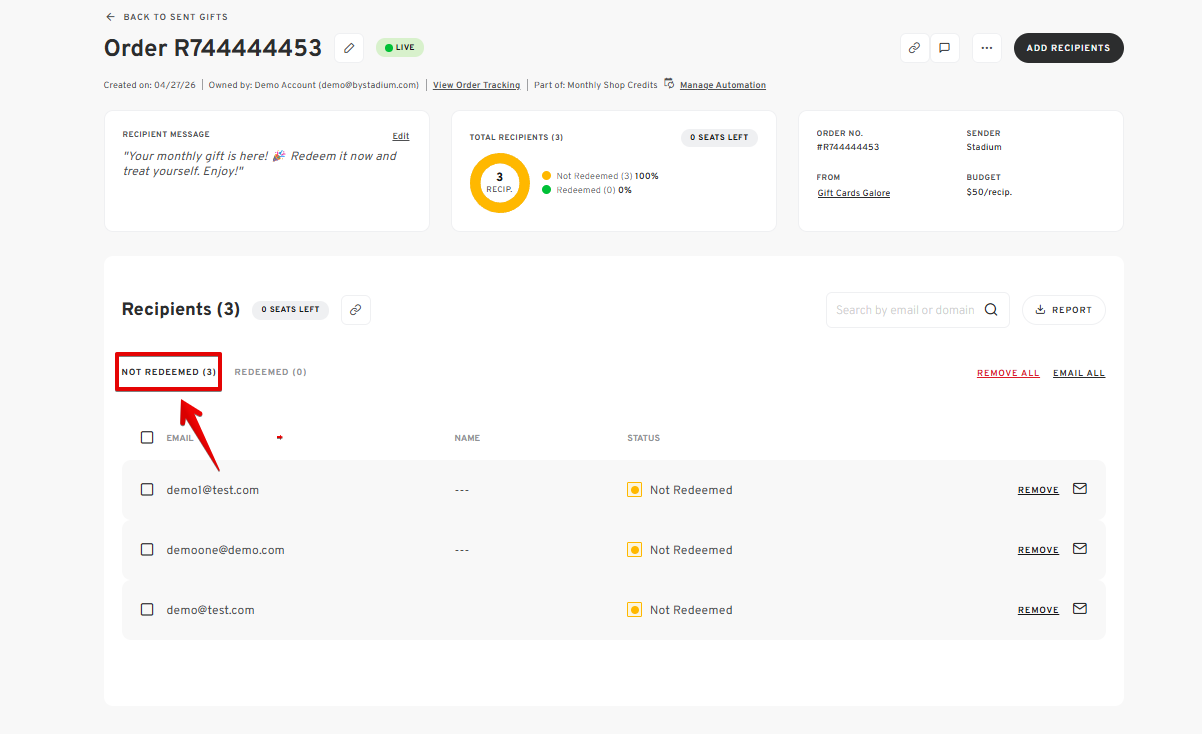Click the email demo@test.com
This screenshot has width=1202, height=734.
[x=210, y=610]
